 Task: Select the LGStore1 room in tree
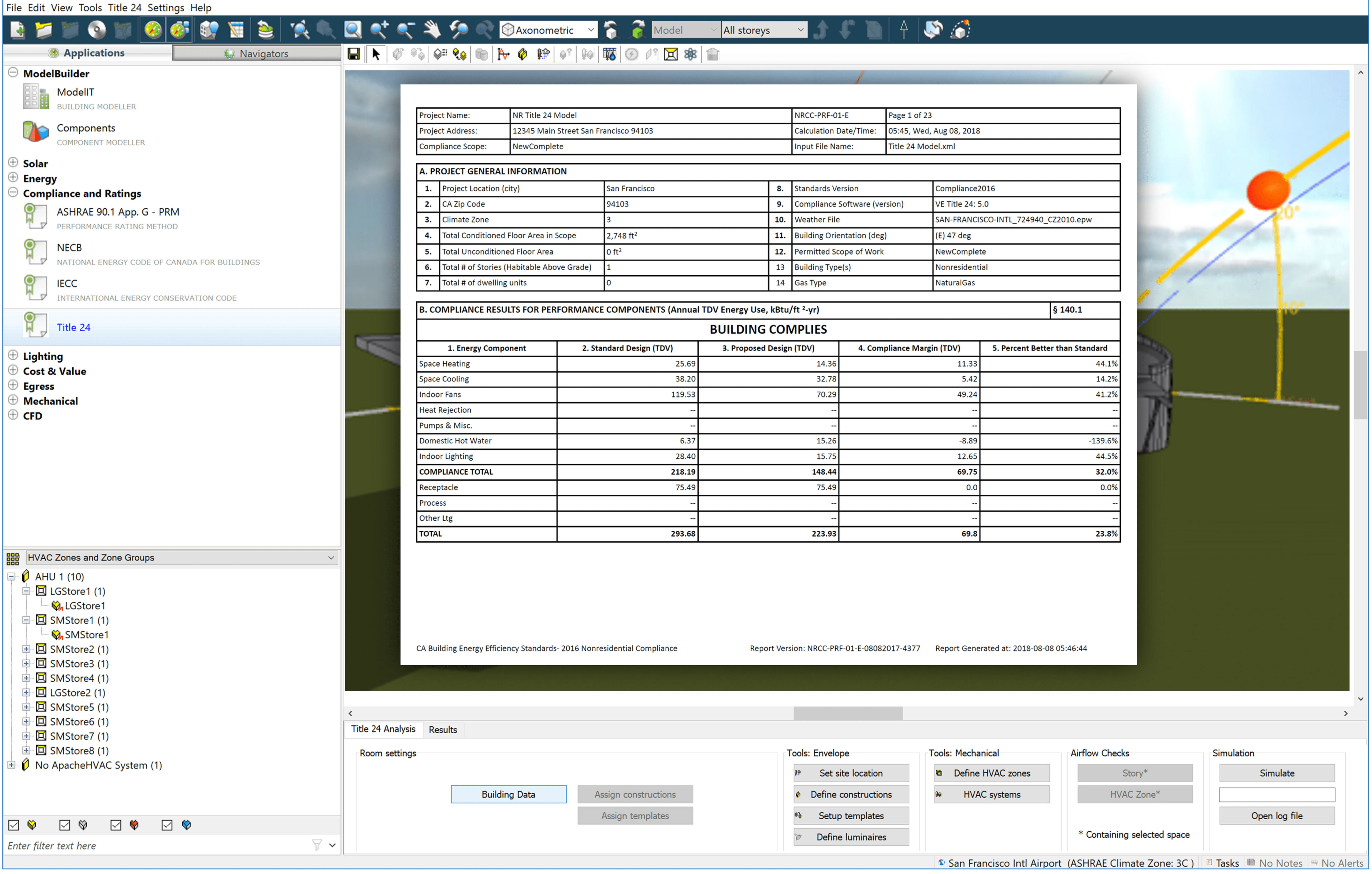coord(85,605)
